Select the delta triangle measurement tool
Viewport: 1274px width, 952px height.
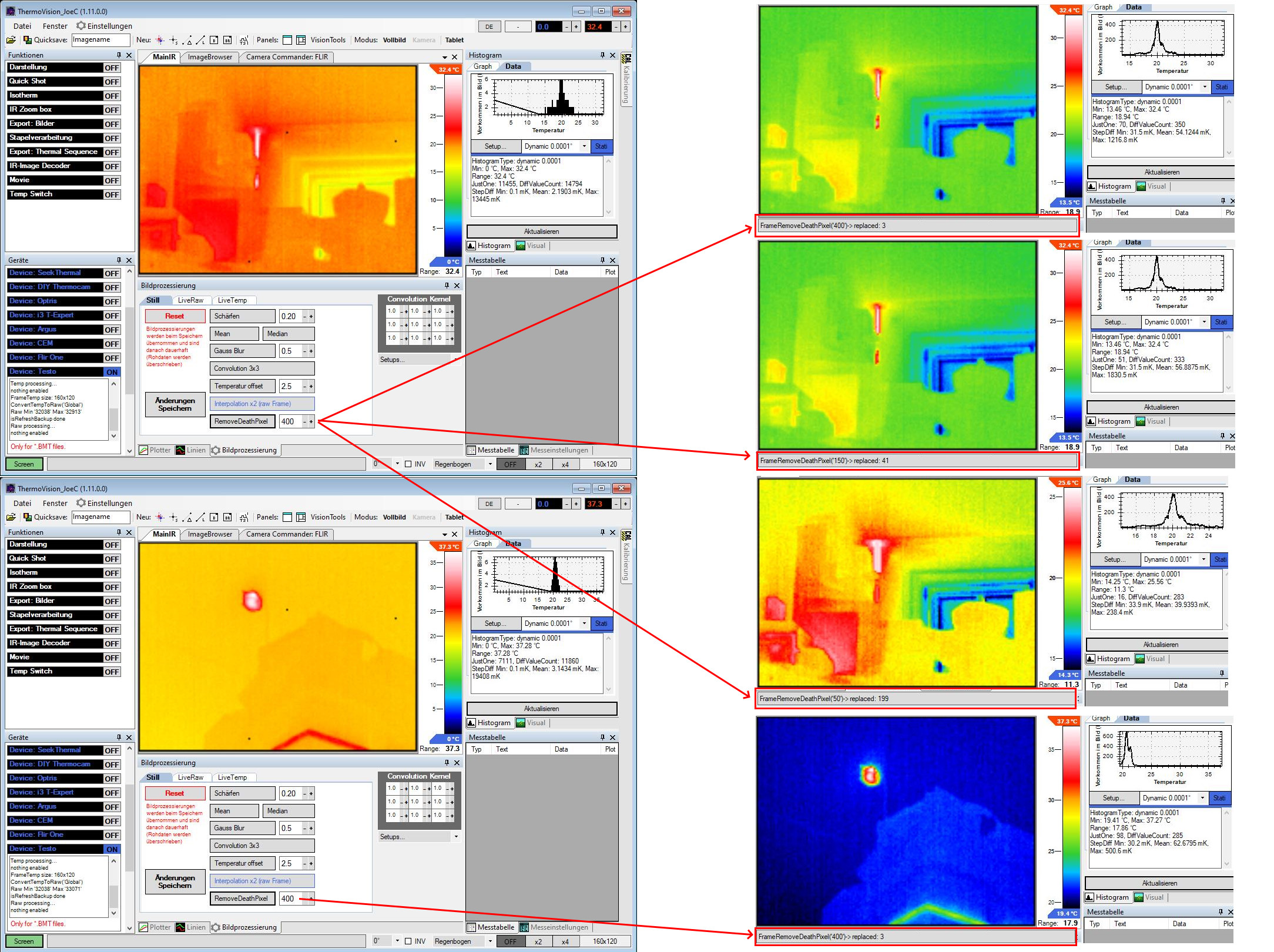pyautogui.click(x=187, y=40)
